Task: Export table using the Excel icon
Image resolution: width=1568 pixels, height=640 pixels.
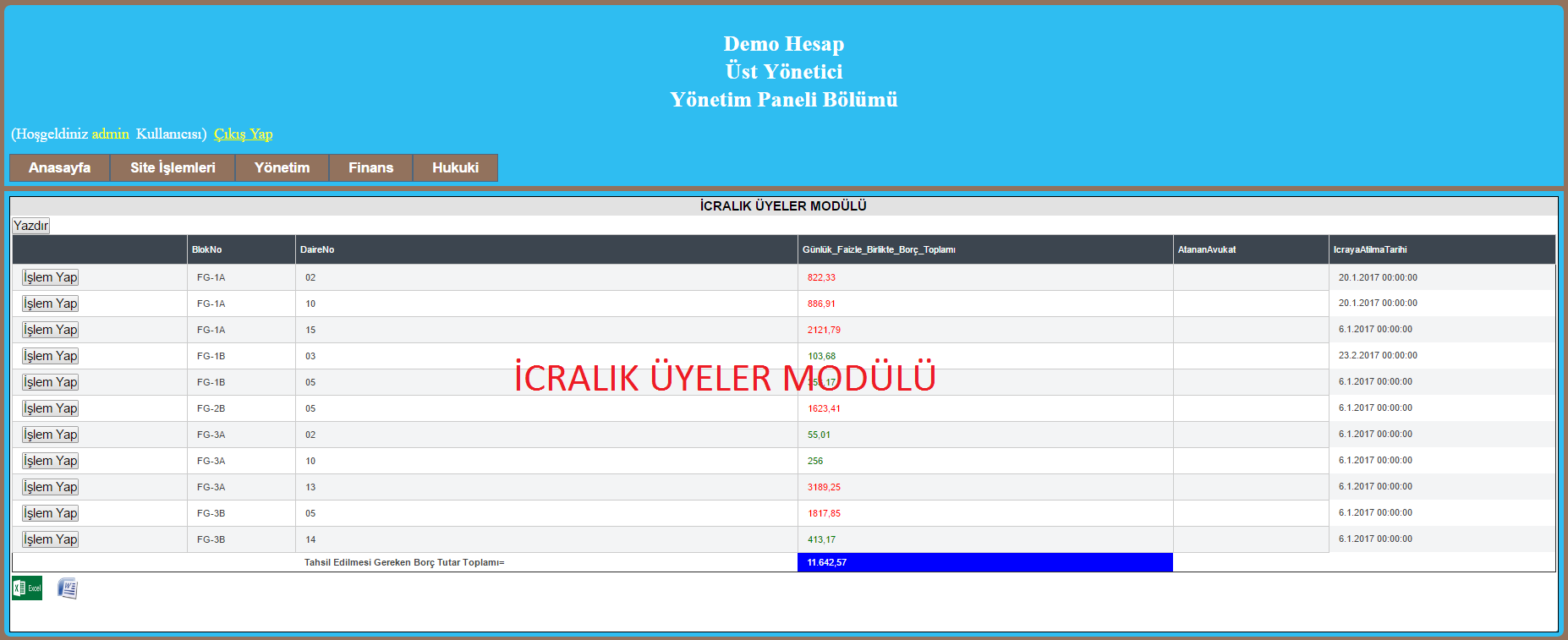Action: tap(27, 588)
